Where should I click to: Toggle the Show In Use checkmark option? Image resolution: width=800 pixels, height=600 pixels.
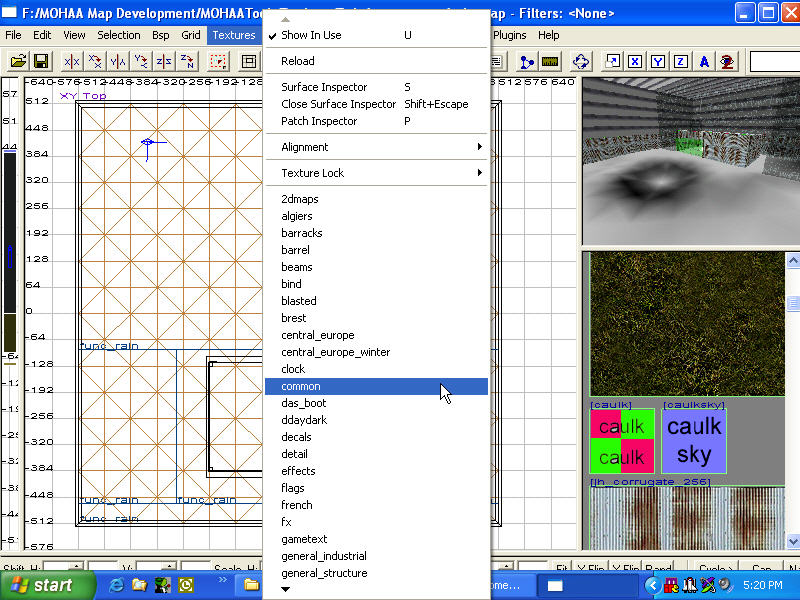[311, 35]
